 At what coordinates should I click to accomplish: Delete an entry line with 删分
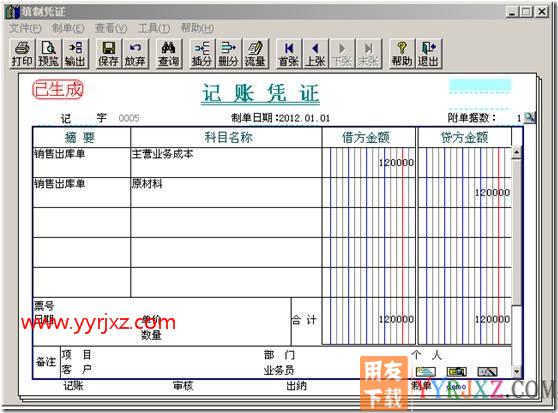[x=228, y=54]
